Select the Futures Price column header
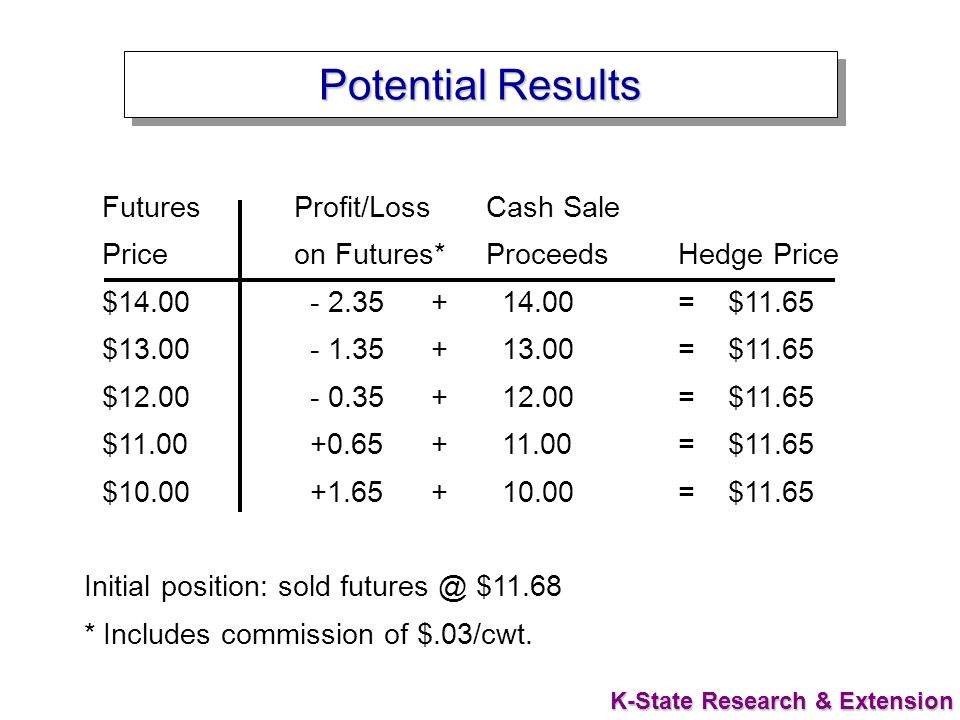The width and height of the screenshot is (960, 720). (151, 231)
